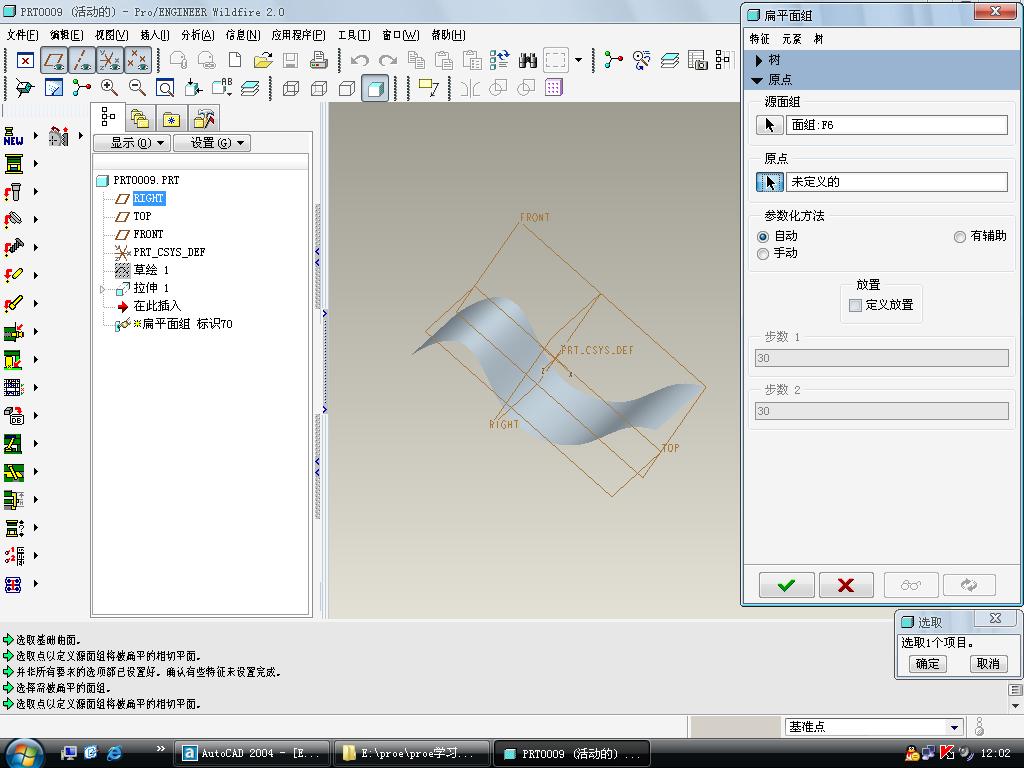The width and height of the screenshot is (1024, 768).
Task: Click the 未定义的 origin field
Action: [897, 182]
